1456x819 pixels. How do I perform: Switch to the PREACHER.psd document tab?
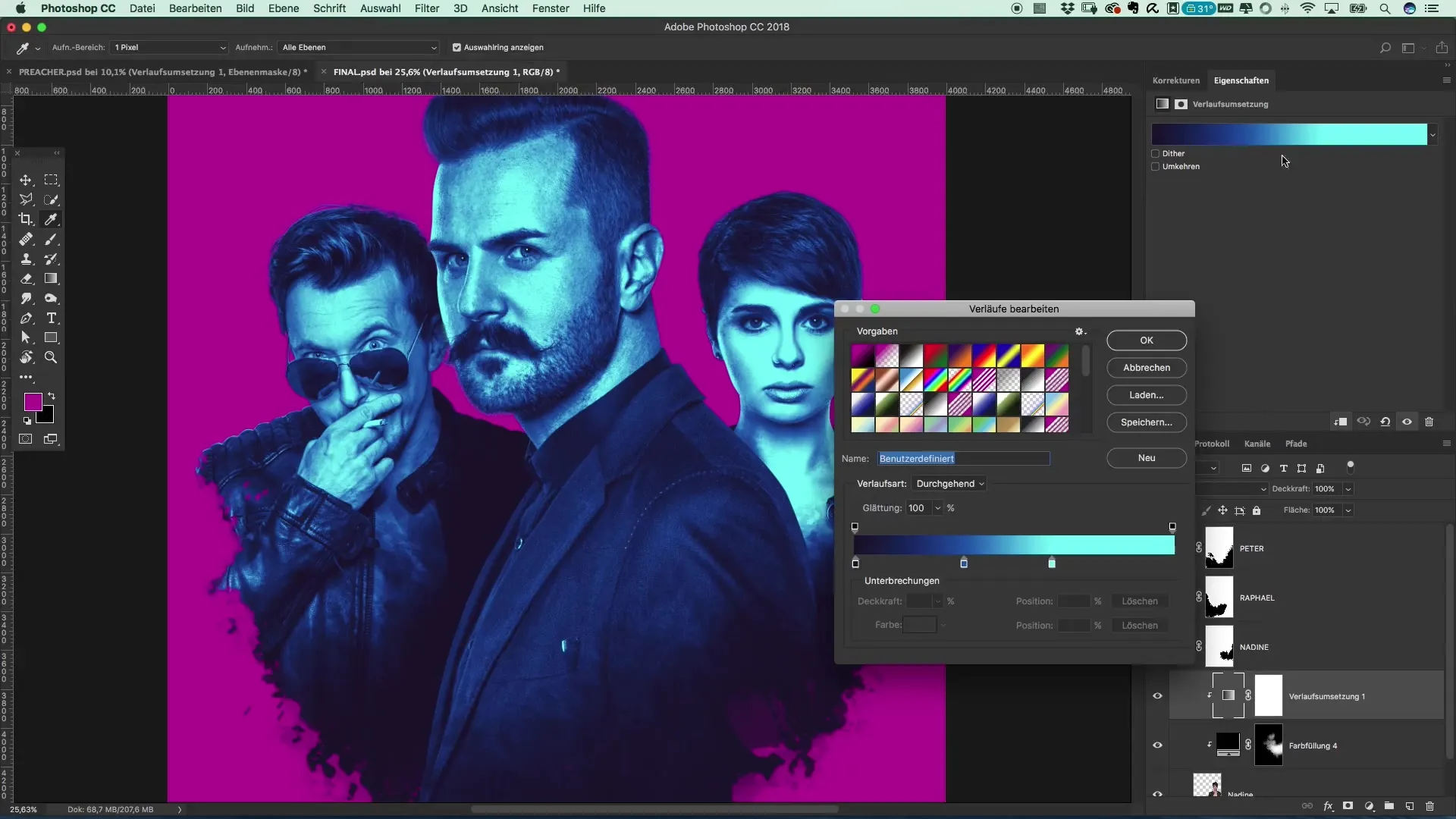pos(162,71)
